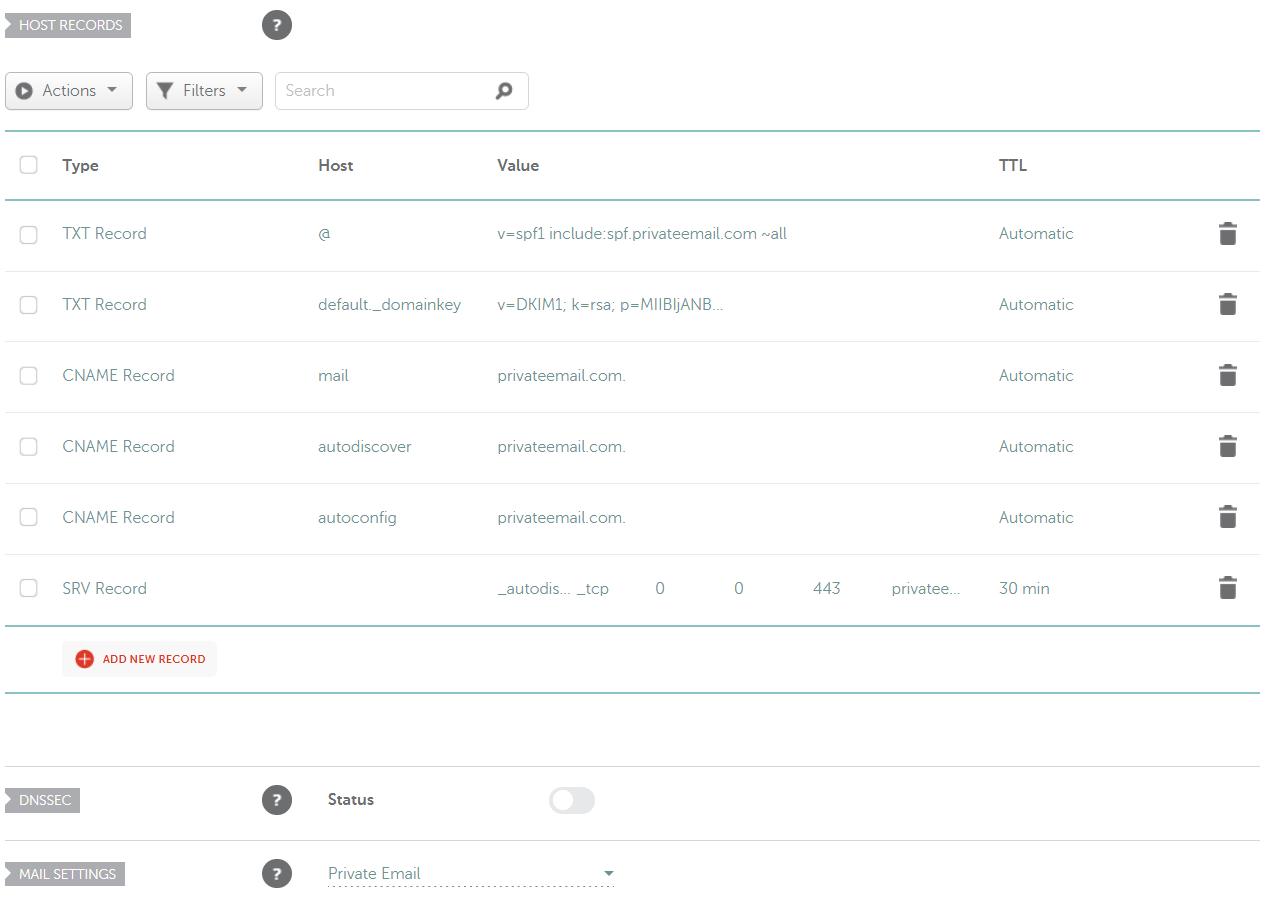Image resolution: width=1288 pixels, height=912 pixels.
Task: Click the TTL column header
Action: [x=1013, y=165]
